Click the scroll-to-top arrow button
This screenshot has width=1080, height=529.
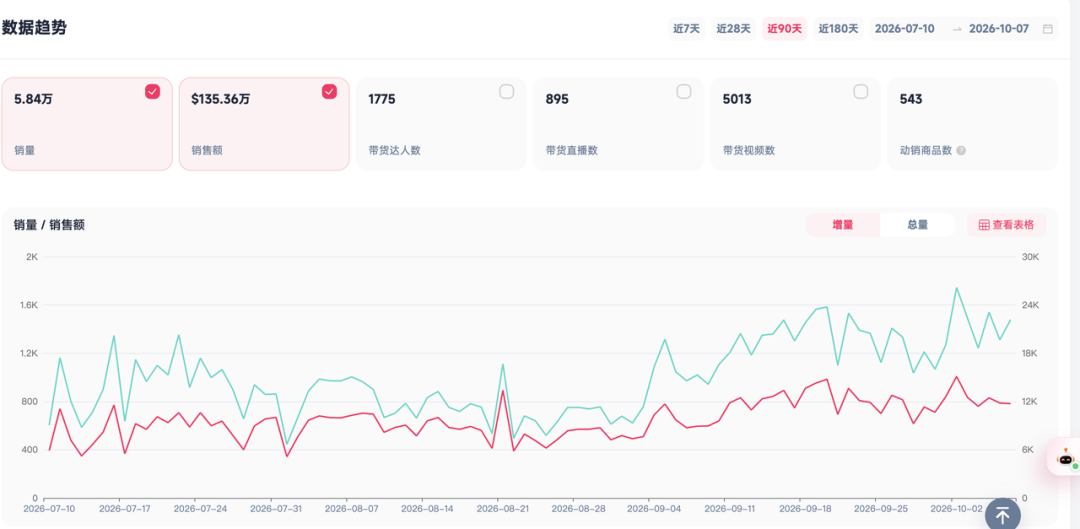[x=1002, y=513]
